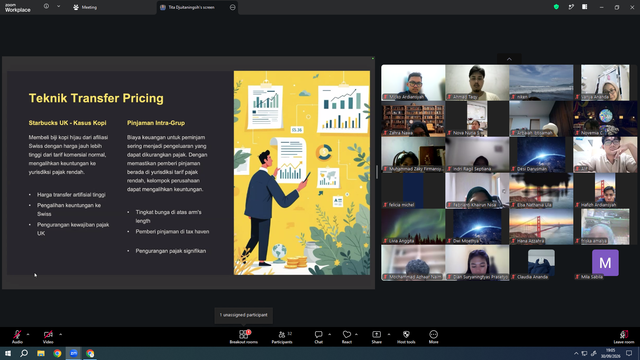This screenshot has height=360, width=640.
Task: Expand the chat options arrow
Action: [329, 334]
